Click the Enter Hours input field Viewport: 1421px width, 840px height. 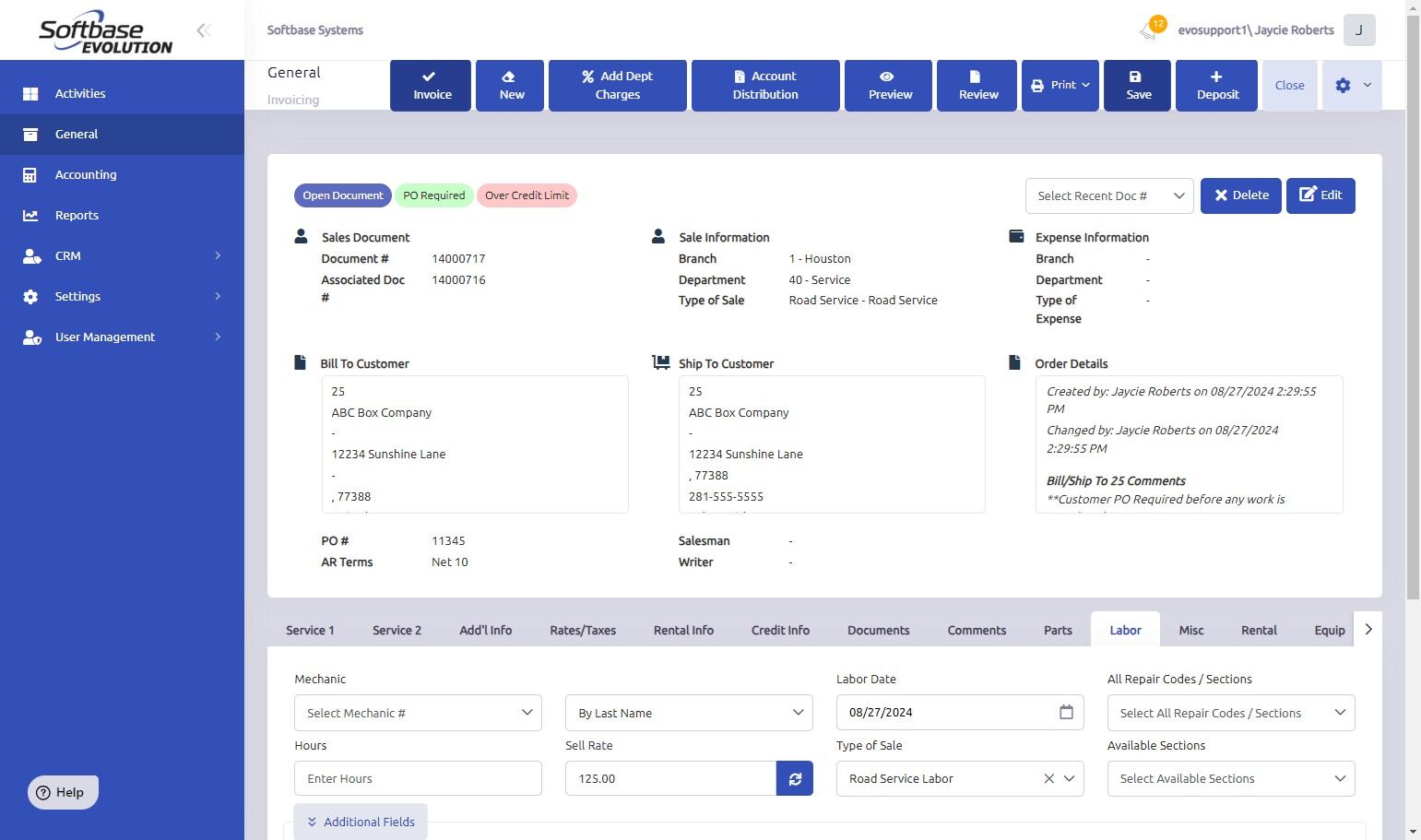(x=417, y=778)
